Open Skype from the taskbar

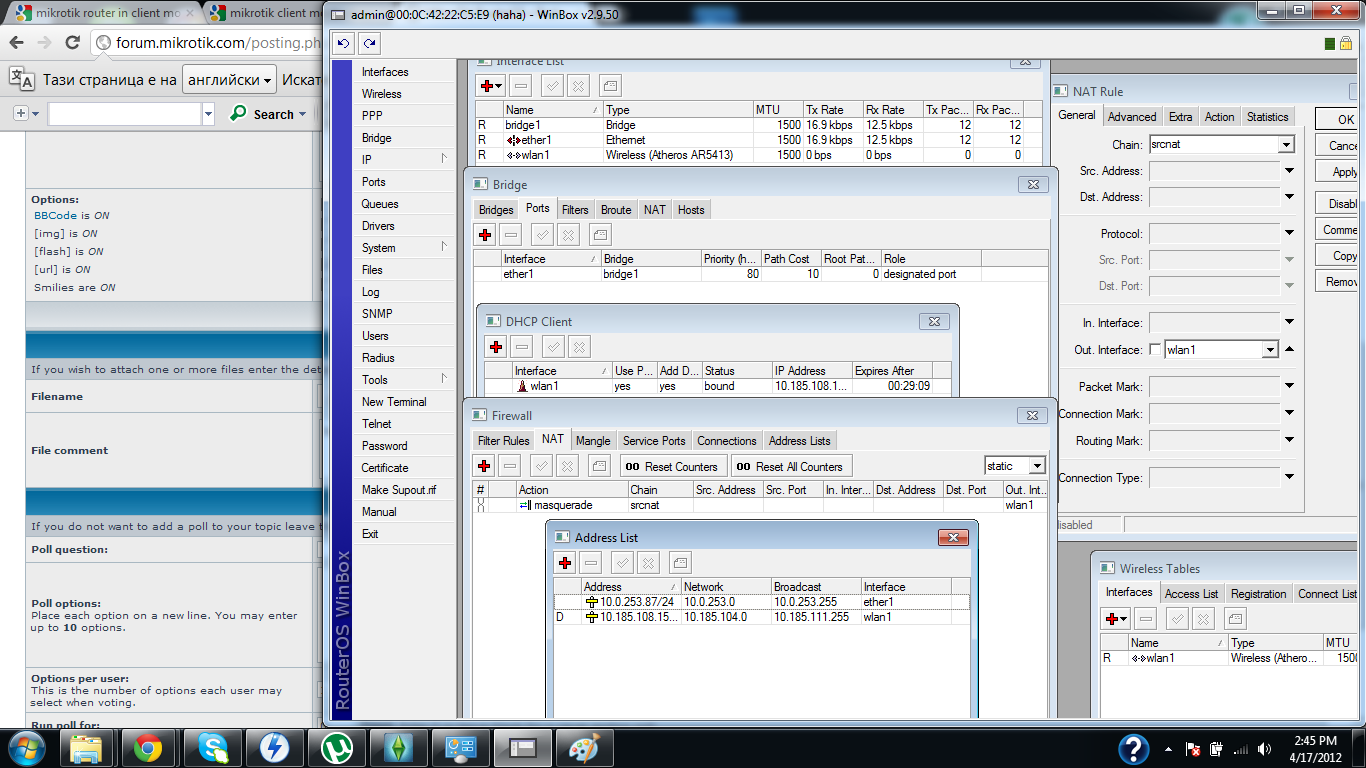pyautogui.click(x=212, y=748)
